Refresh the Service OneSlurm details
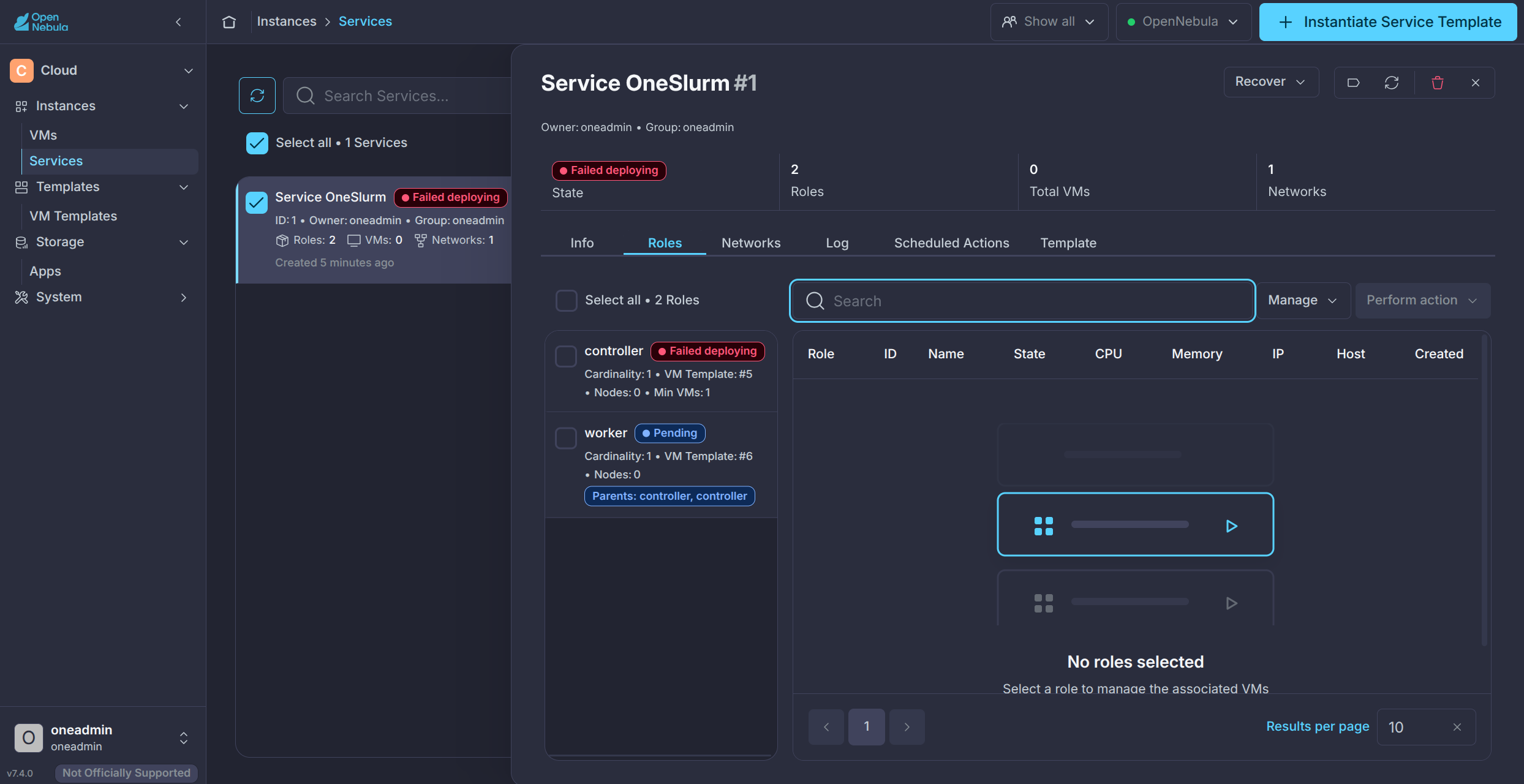1524x784 pixels. (x=1392, y=83)
